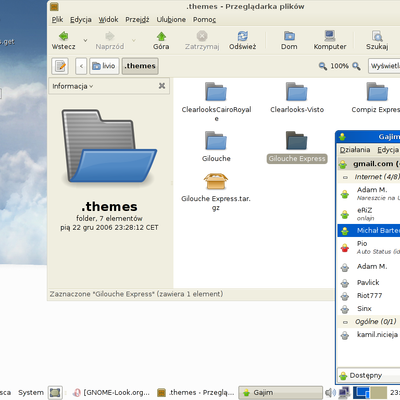400x400 pixels.
Task: Open Komputer from the toolbar
Action: [x=330, y=41]
